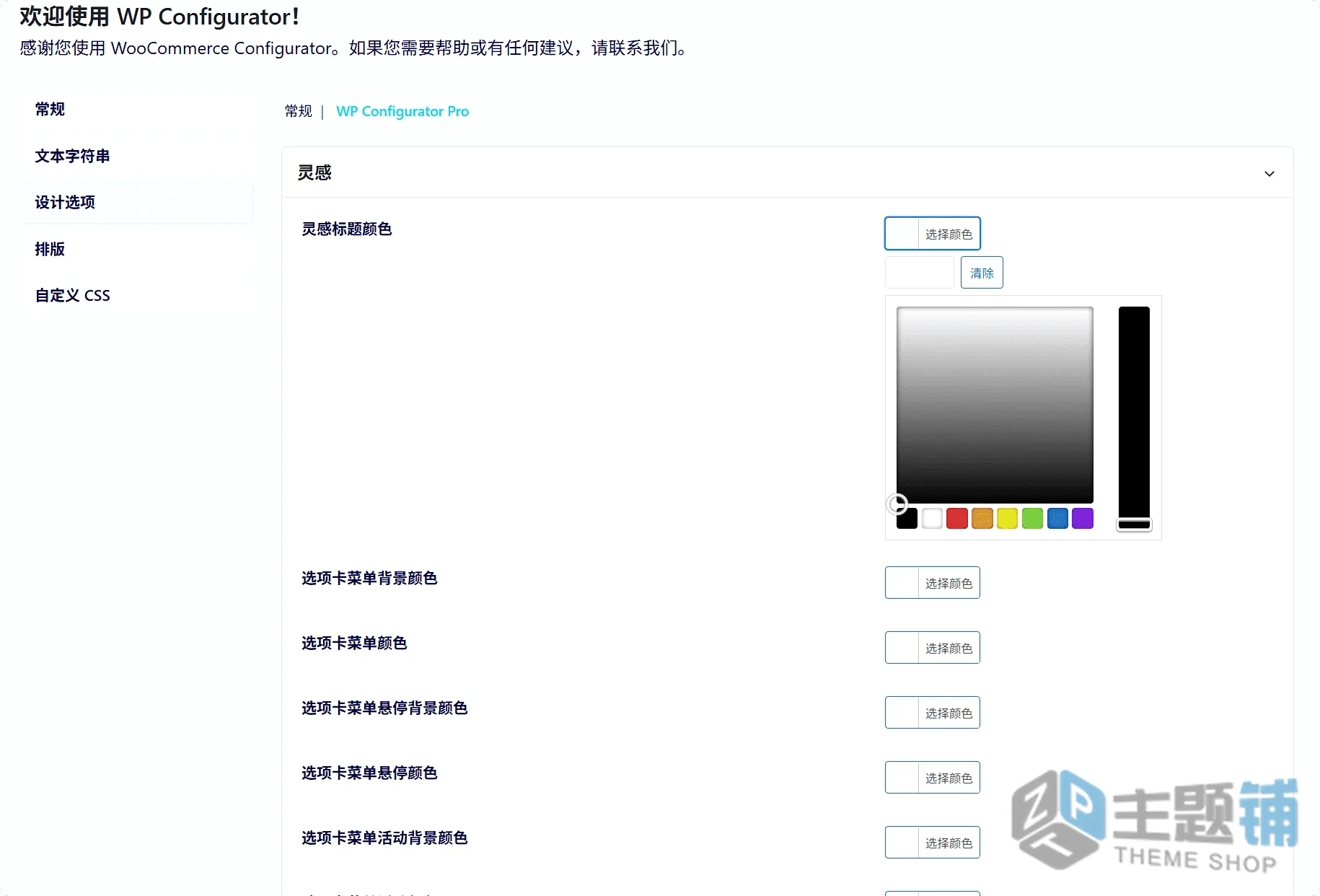Viewport: 1320px width, 896px height.
Task: Choose the orange palette swatch
Action: pos(982,519)
